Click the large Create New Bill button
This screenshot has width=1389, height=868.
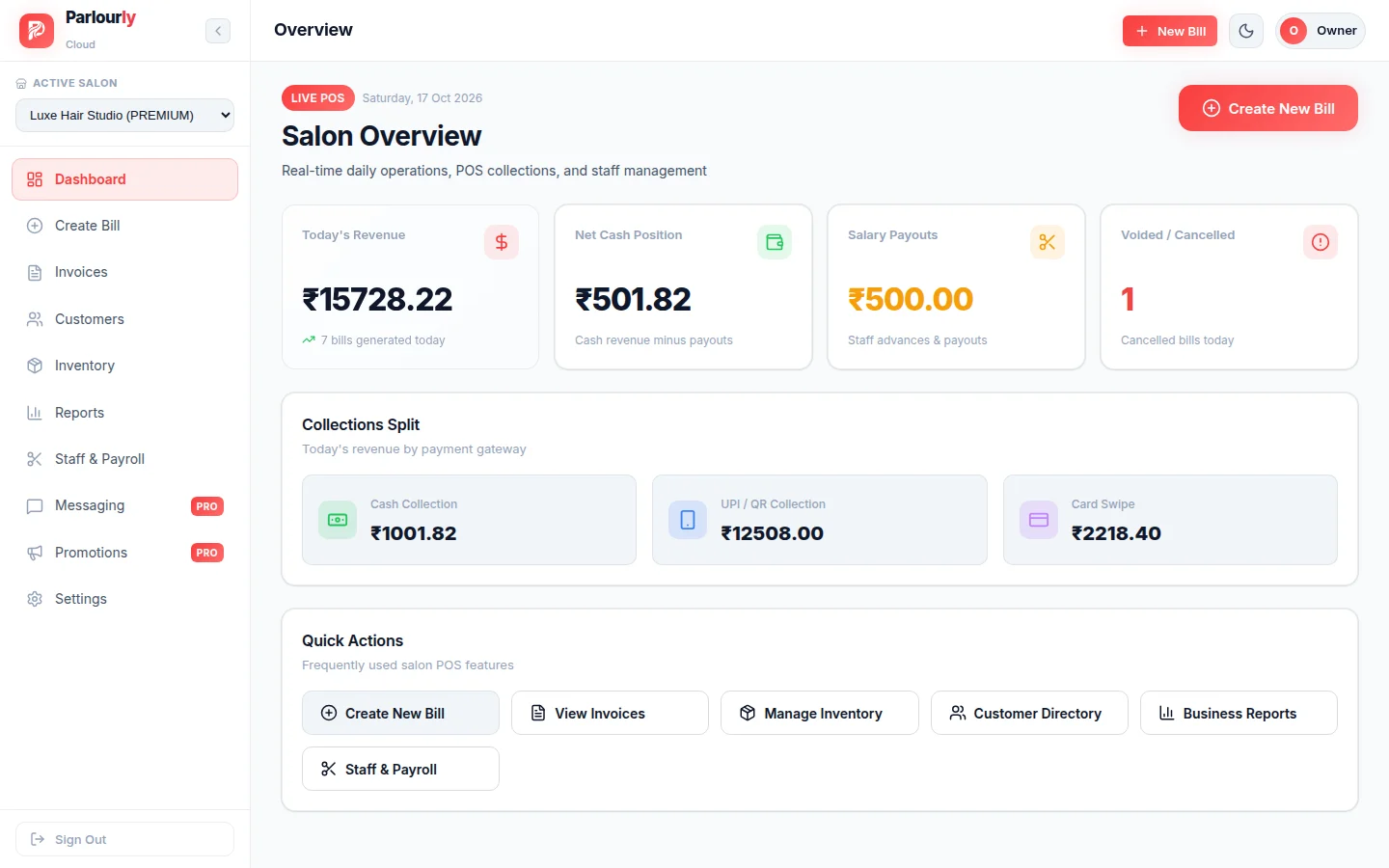pyautogui.click(x=1268, y=108)
